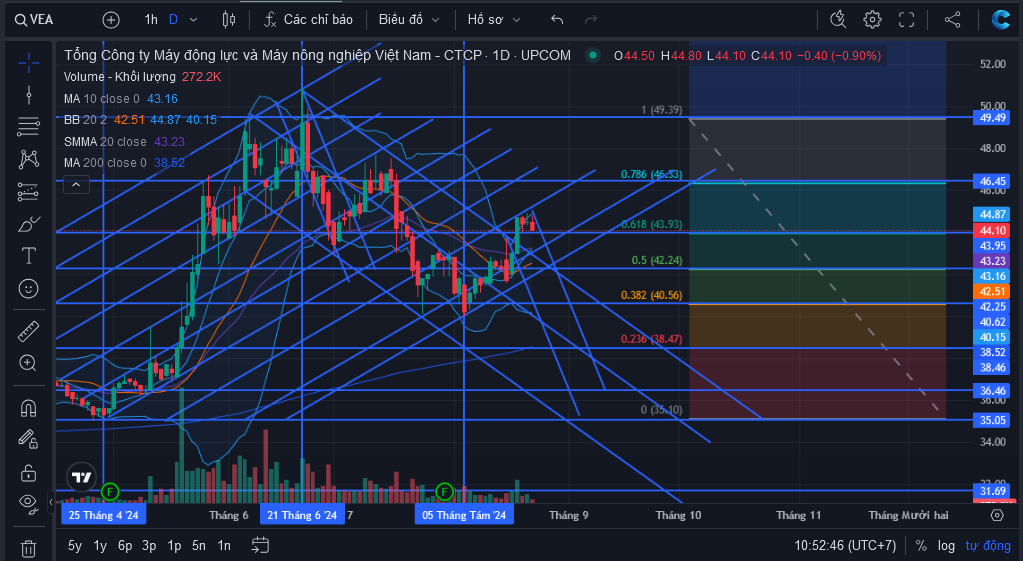The image size is (1023, 561).
Task: Open the Biểu đồ dropdown menu
Action: coord(409,20)
